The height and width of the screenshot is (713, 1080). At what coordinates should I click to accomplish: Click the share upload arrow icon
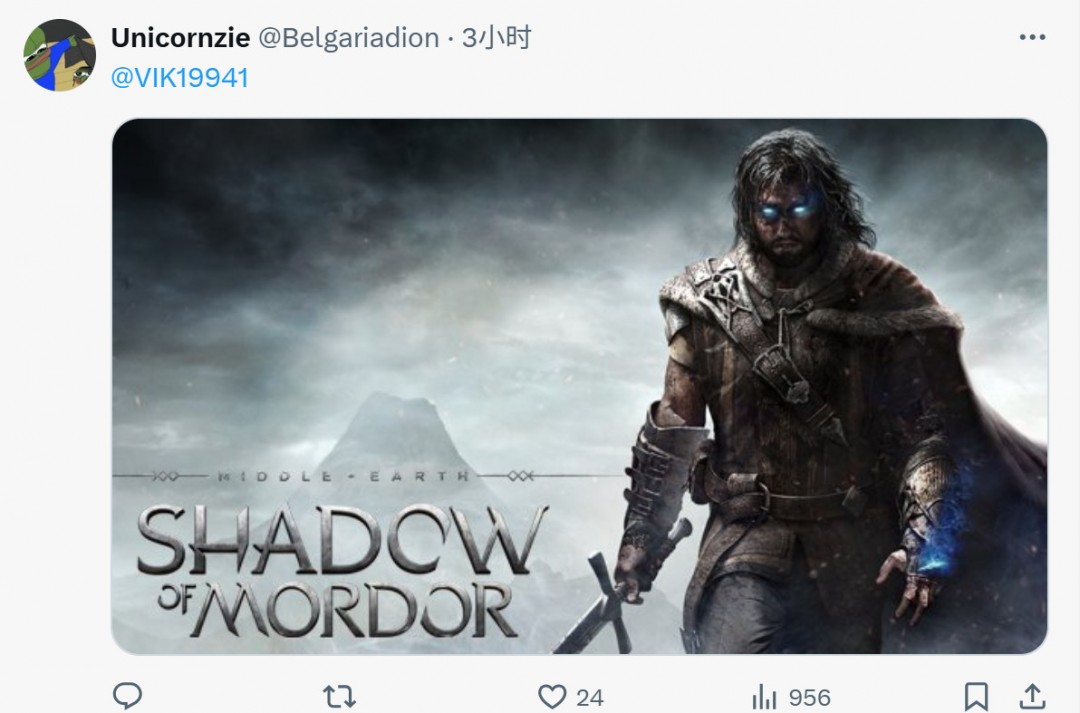coord(1032,696)
